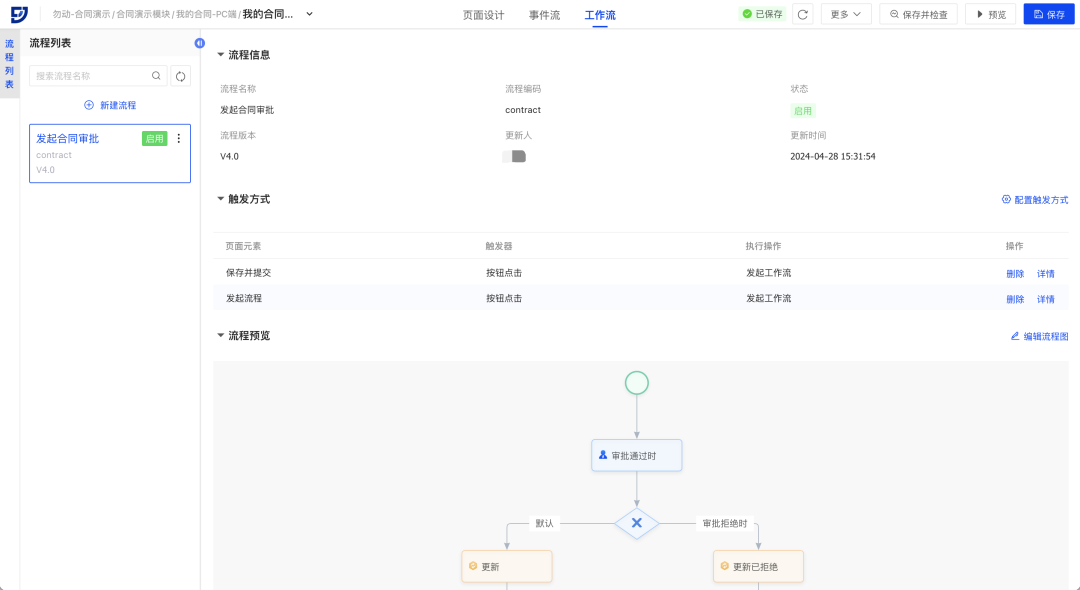Image resolution: width=1080 pixels, height=590 pixels.
Task: Expand the breadcrumb page dropdown arrow
Action: tap(309, 14)
